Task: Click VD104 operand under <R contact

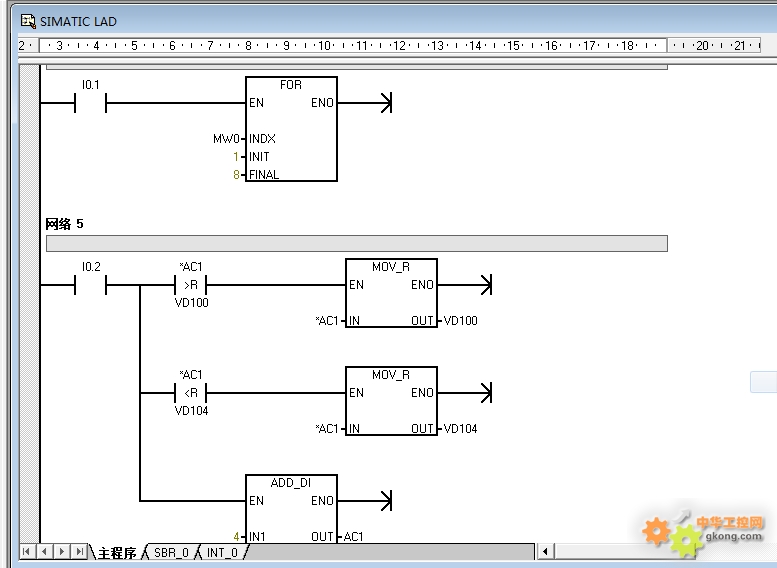Action: (191, 411)
